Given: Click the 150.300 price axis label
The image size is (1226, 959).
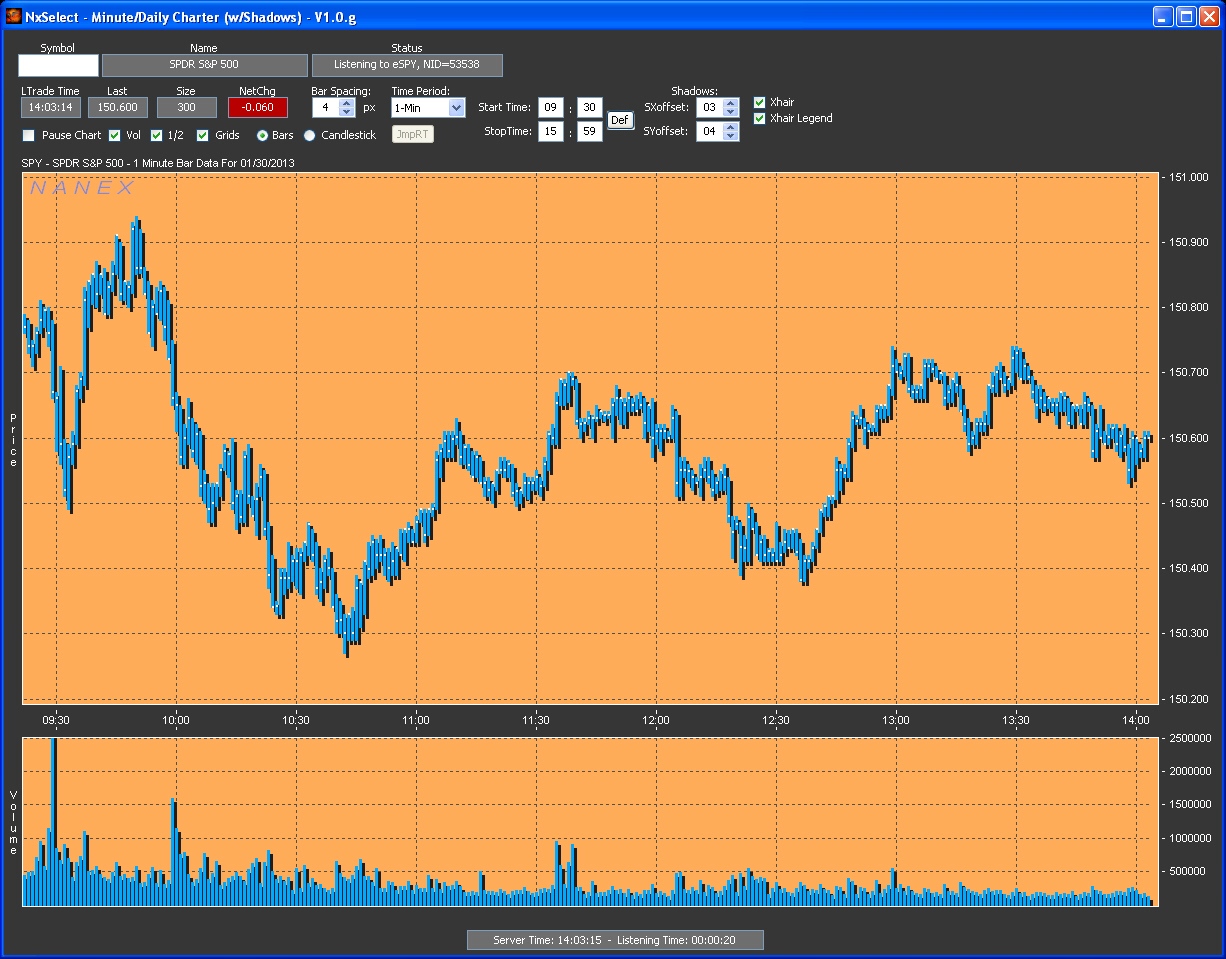Looking at the screenshot, I should pos(1189,633).
